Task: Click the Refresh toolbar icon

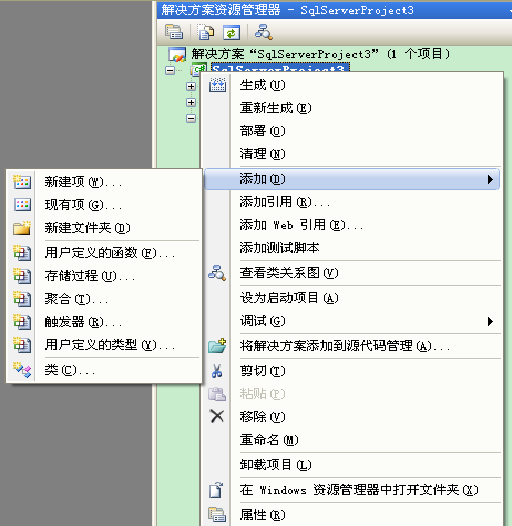Action: 232,32
